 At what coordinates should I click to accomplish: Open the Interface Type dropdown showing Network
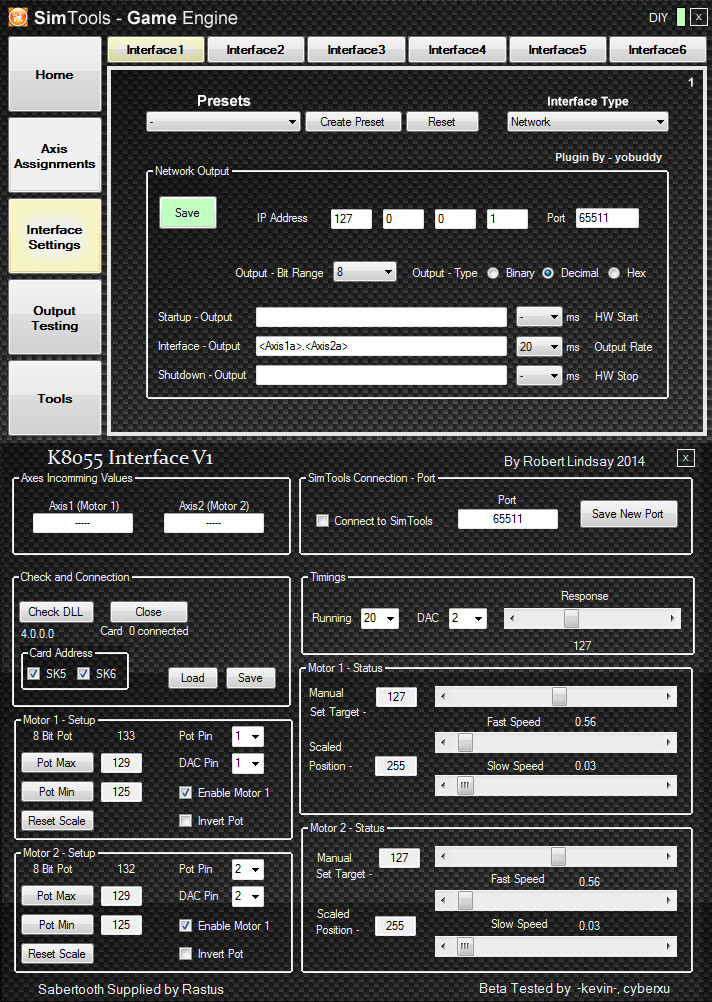click(587, 121)
